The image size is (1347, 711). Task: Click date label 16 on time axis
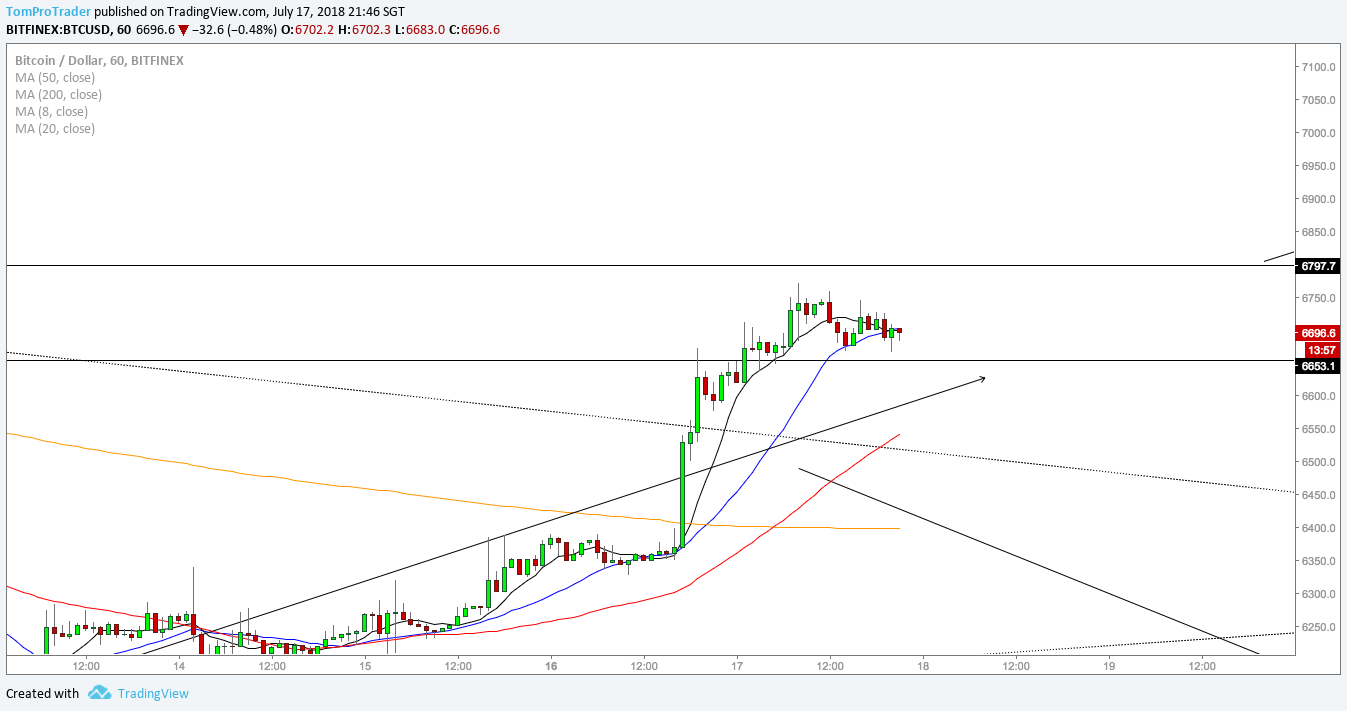[551, 665]
